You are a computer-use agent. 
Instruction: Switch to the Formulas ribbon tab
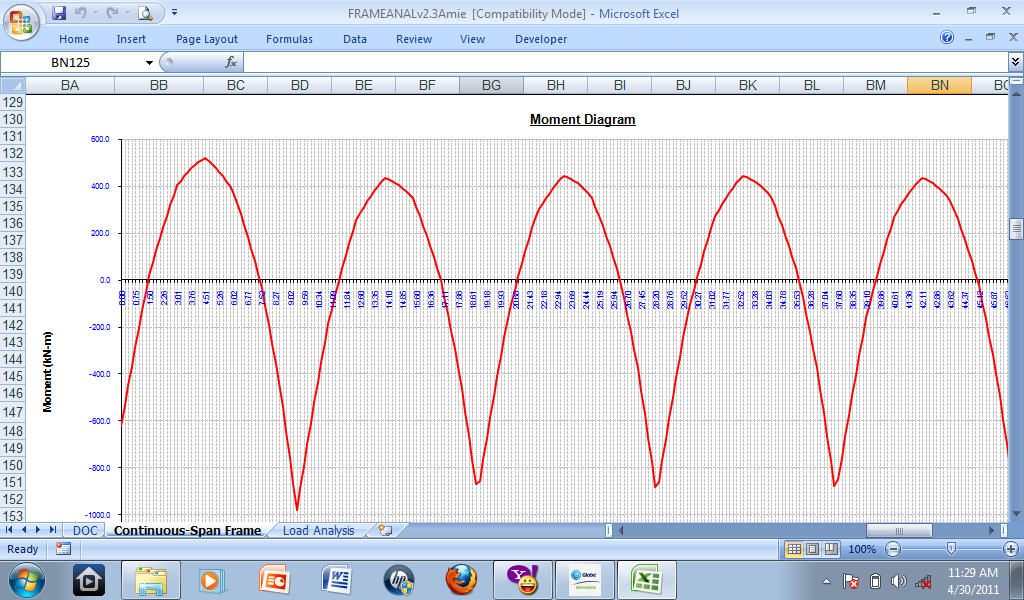pos(289,39)
